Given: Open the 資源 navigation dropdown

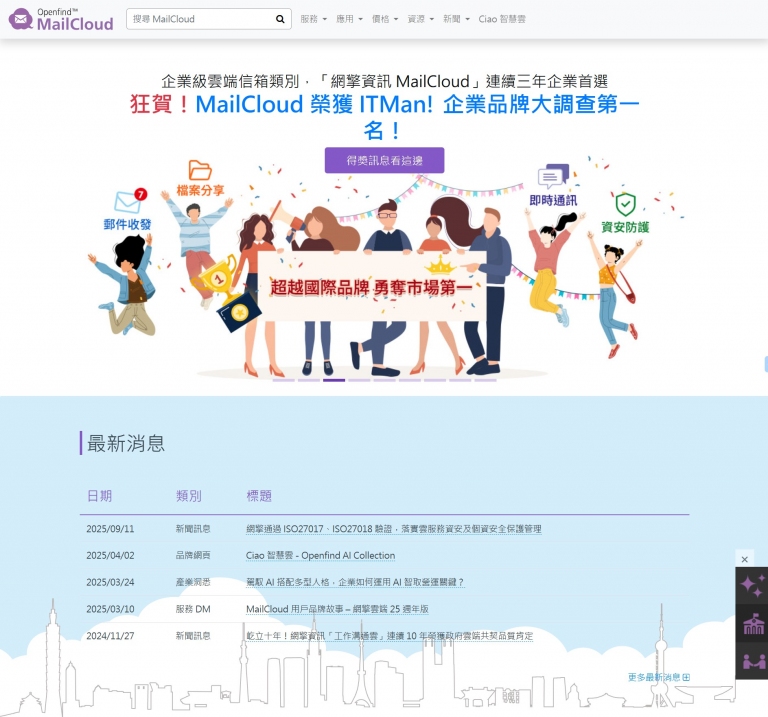Looking at the screenshot, I should pos(420,19).
